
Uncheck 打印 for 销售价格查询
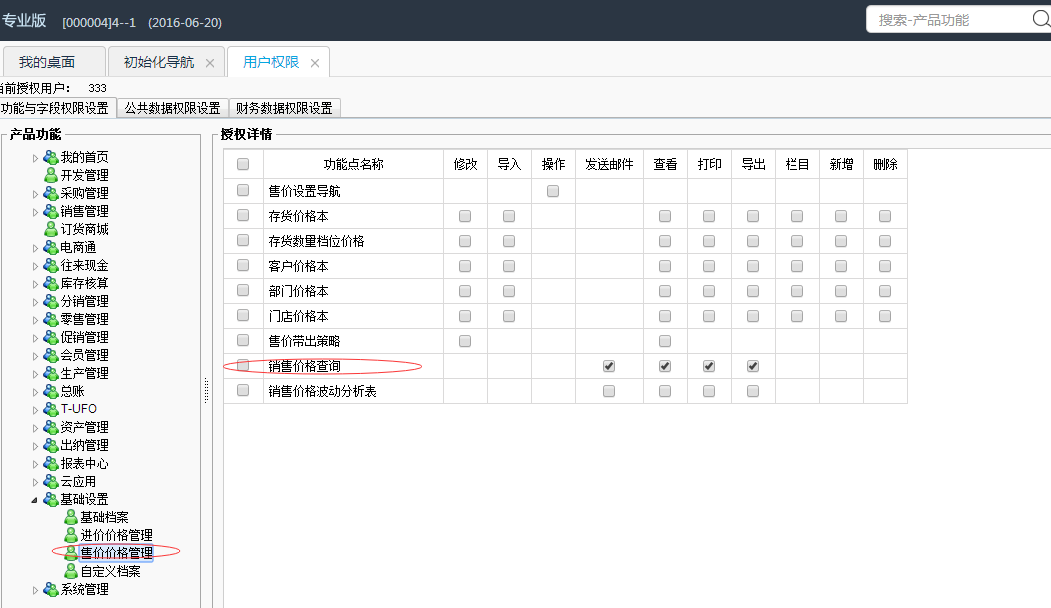coord(708,366)
